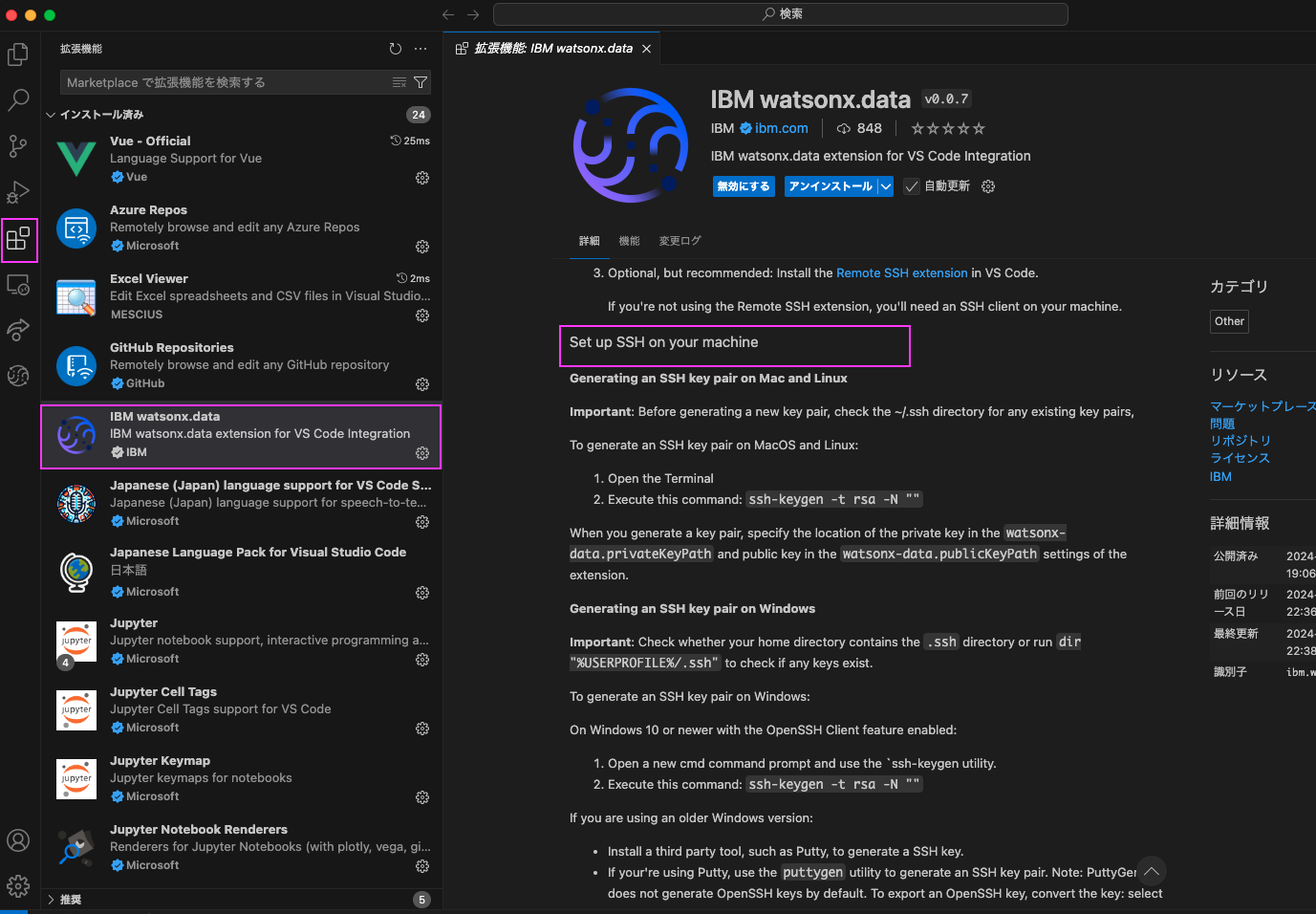Toggle the auto update checkbox
This screenshot has width=1316, height=914.
912,186
